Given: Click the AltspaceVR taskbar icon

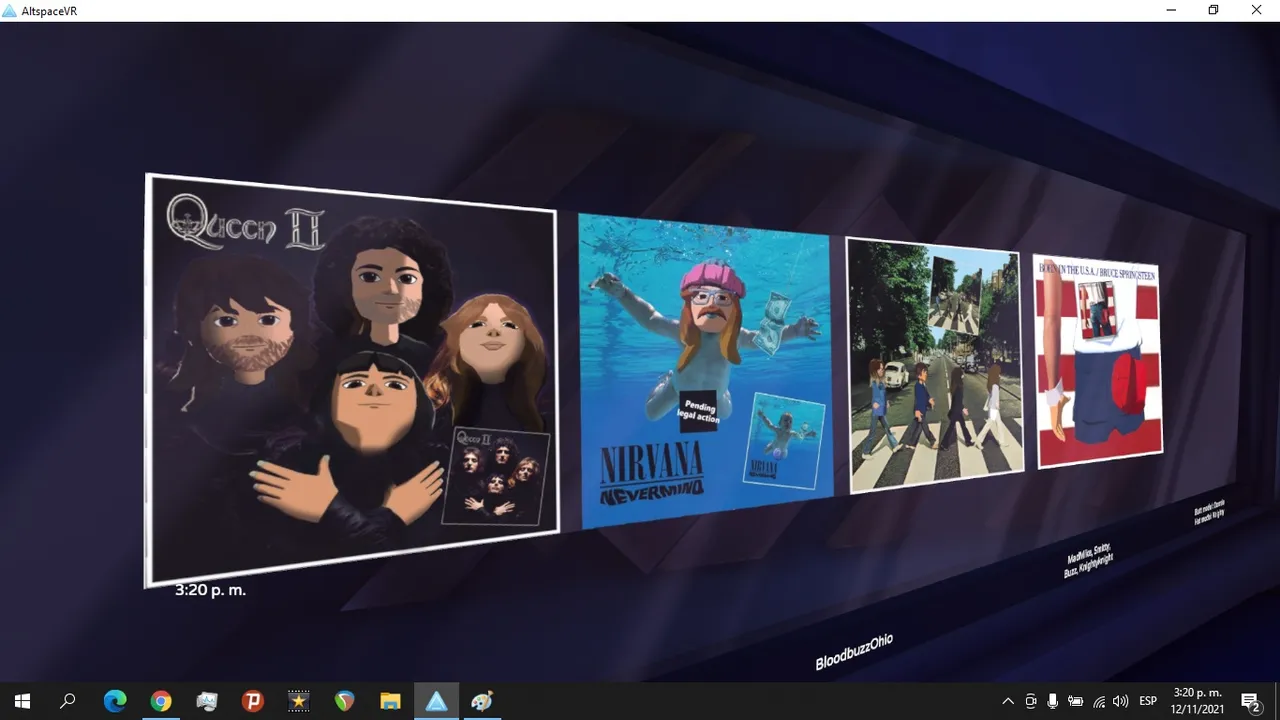Looking at the screenshot, I should pyautogui.click(x=437, y=701).
